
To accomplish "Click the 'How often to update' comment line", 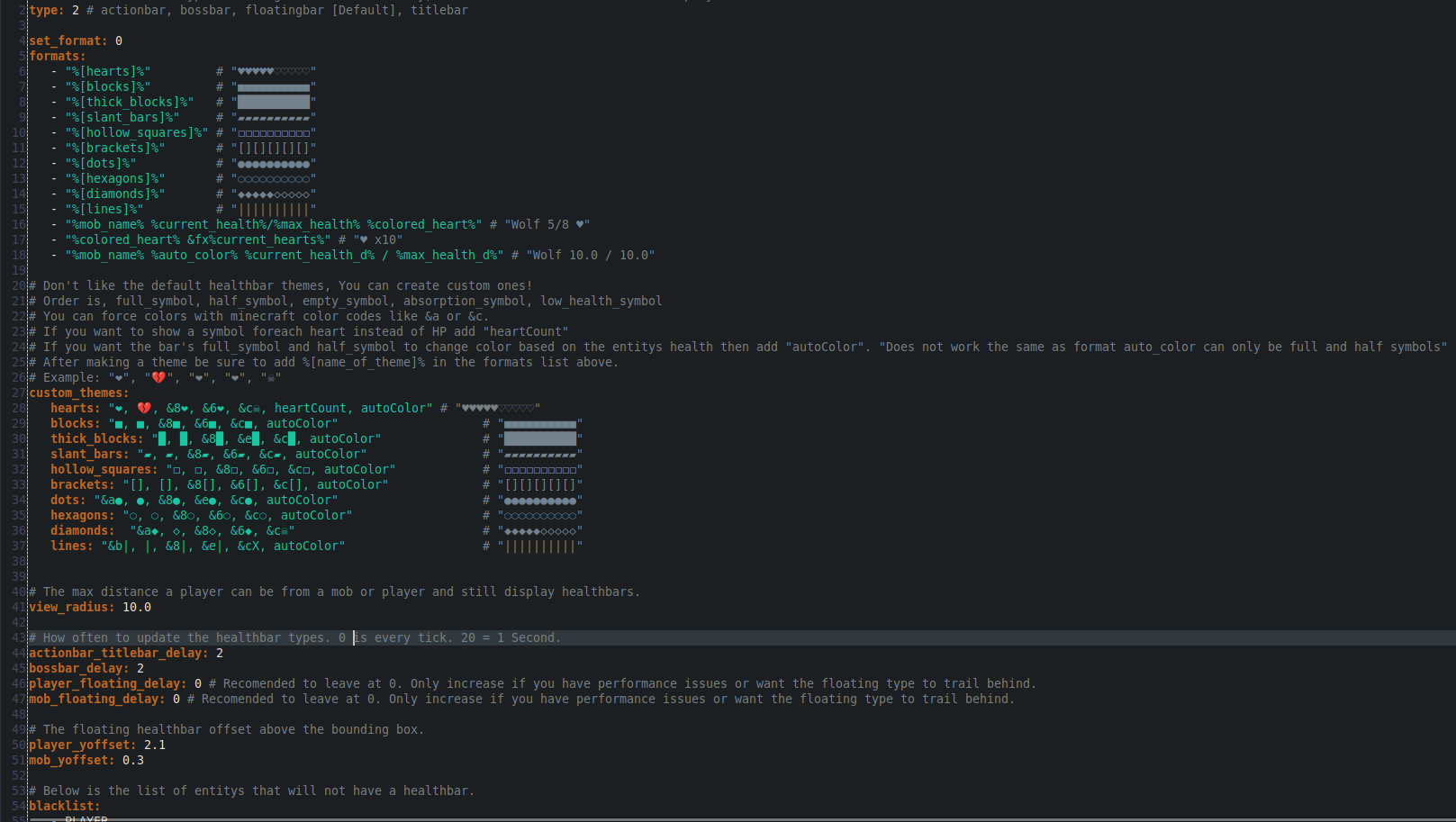I will [x=295, y=637].
